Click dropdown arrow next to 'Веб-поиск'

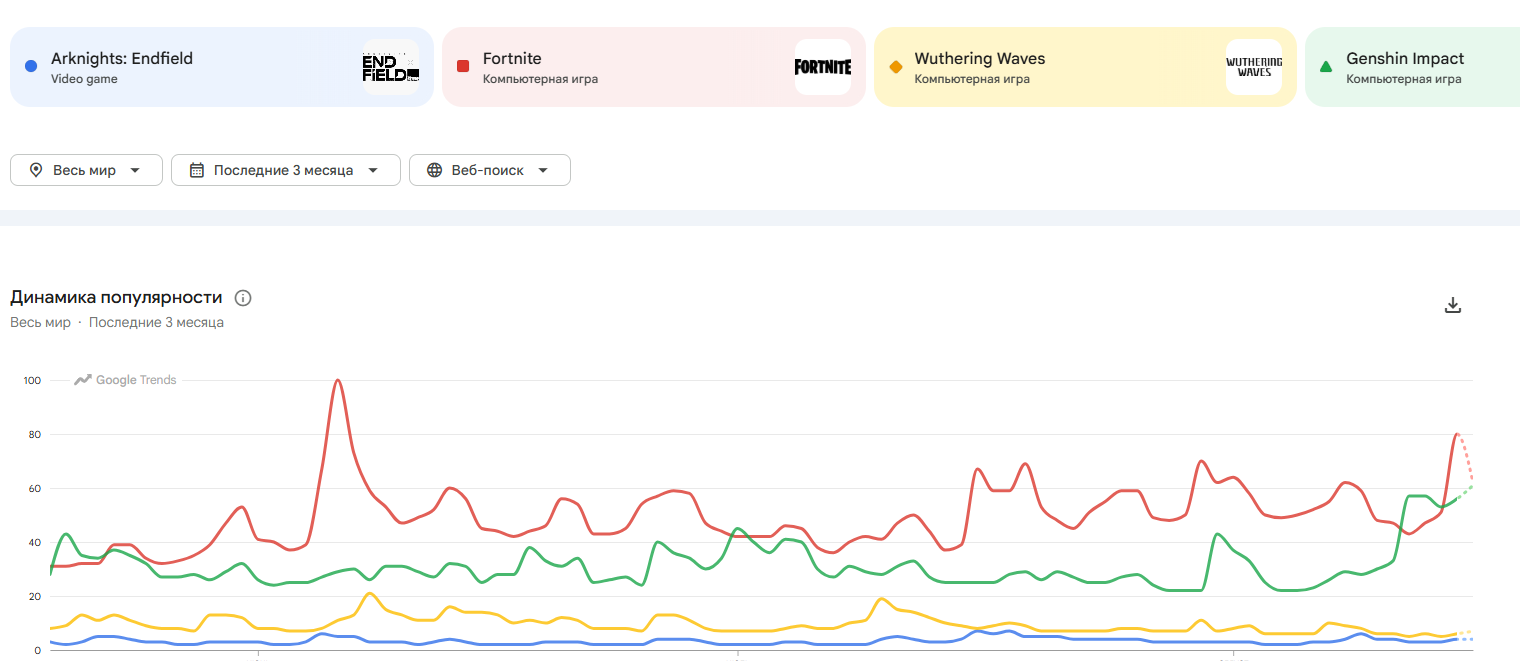tap(543, 170)
